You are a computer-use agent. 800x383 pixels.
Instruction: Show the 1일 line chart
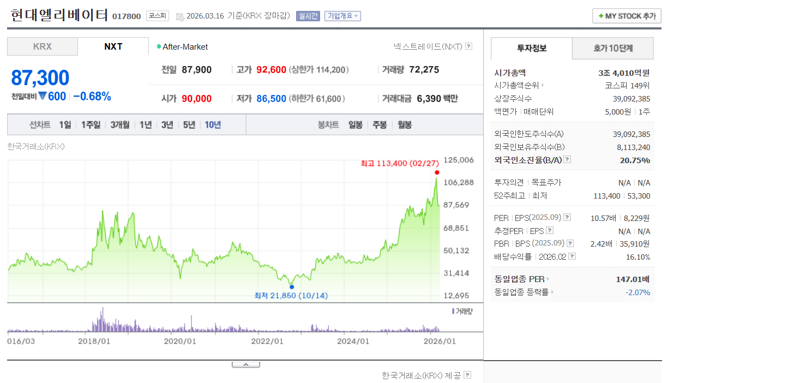point(65,124)
